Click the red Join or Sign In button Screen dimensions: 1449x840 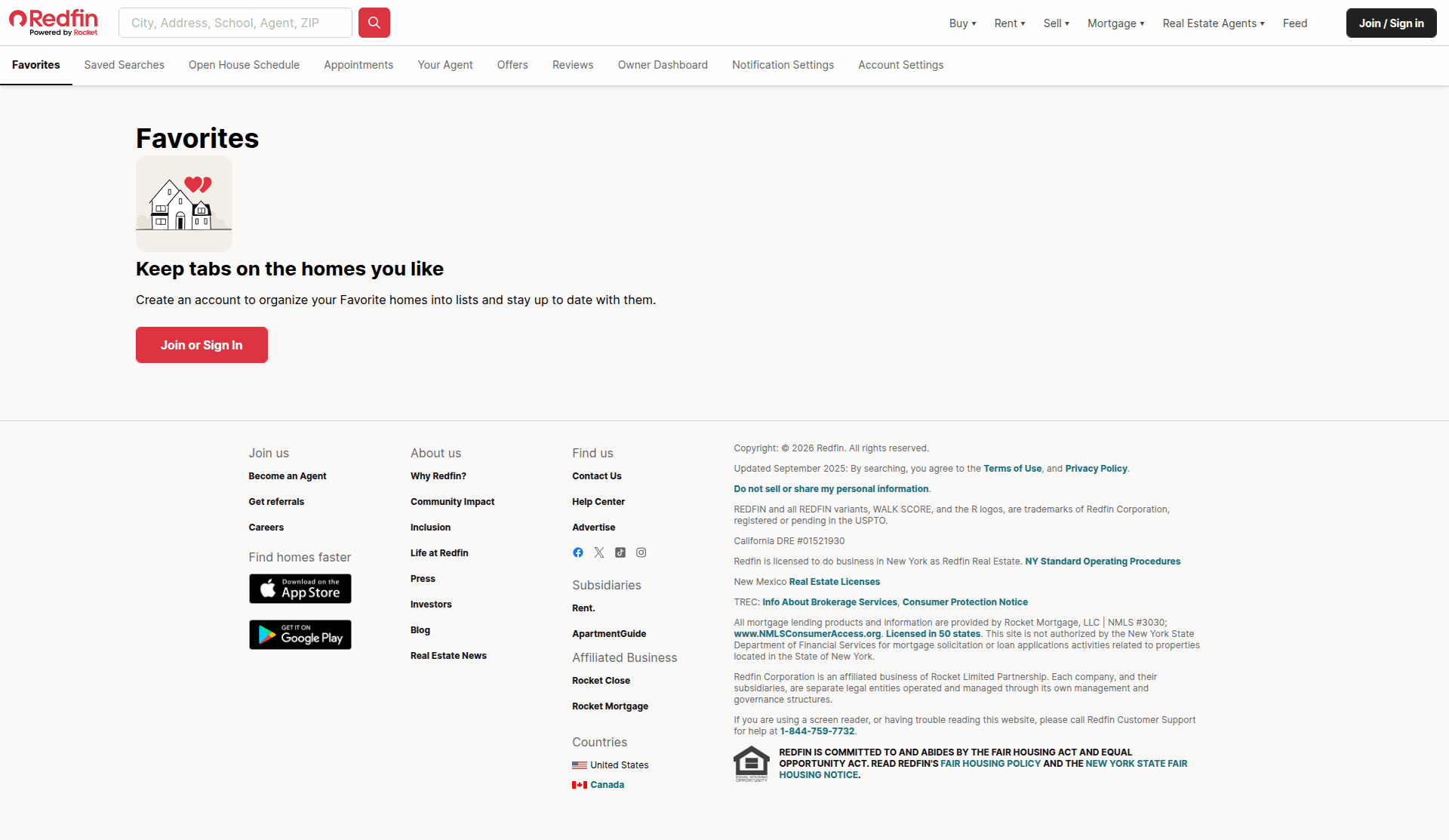click(x=202, y=345)
